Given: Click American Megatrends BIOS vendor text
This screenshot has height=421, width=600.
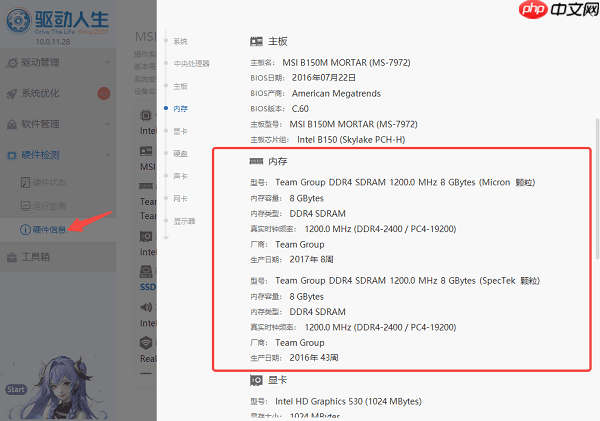Looking at the screenshot, I should [336, 93].
